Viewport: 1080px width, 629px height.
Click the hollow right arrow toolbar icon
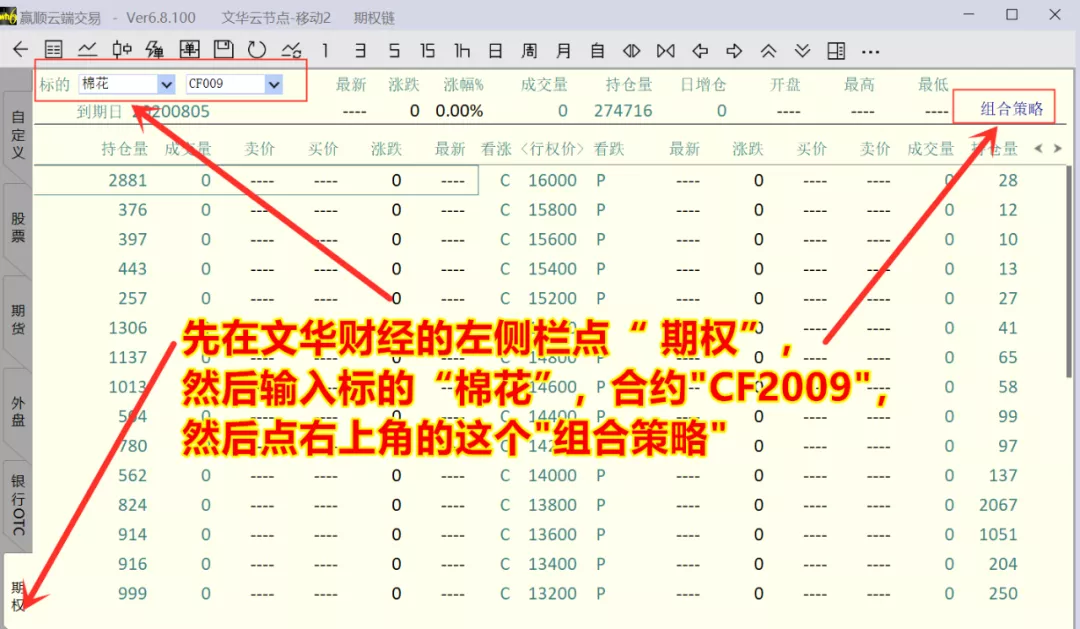pos(734,50)
